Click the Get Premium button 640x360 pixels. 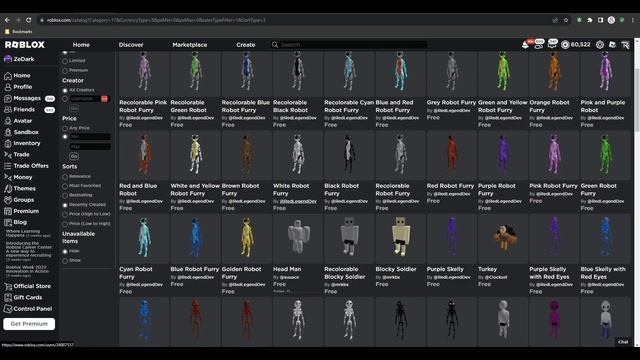click(x=29, y=324)
